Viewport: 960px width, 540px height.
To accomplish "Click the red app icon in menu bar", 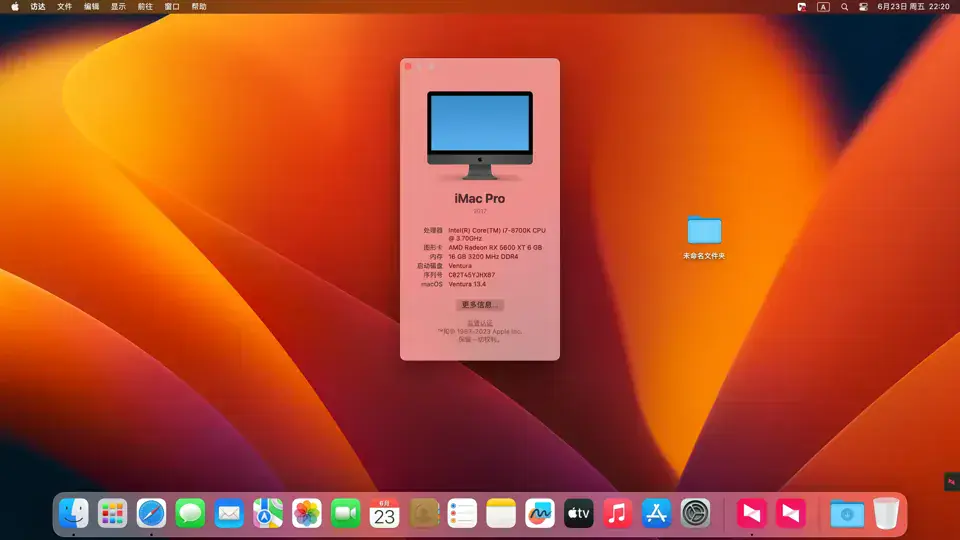I will click(801, 7).
